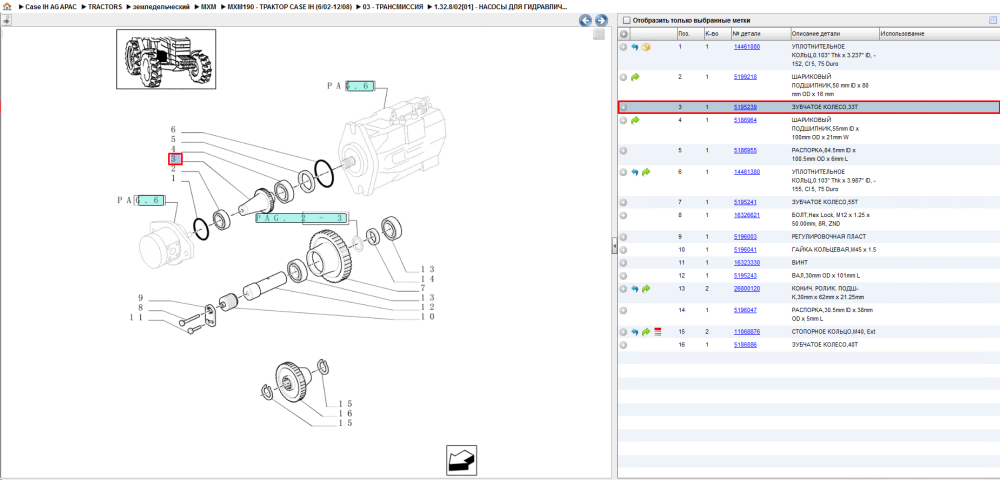Open 'MXM190 - ТРАКТОР CASE IH' breadcrumb
1000x480 pixels.
tap(290, 6)
